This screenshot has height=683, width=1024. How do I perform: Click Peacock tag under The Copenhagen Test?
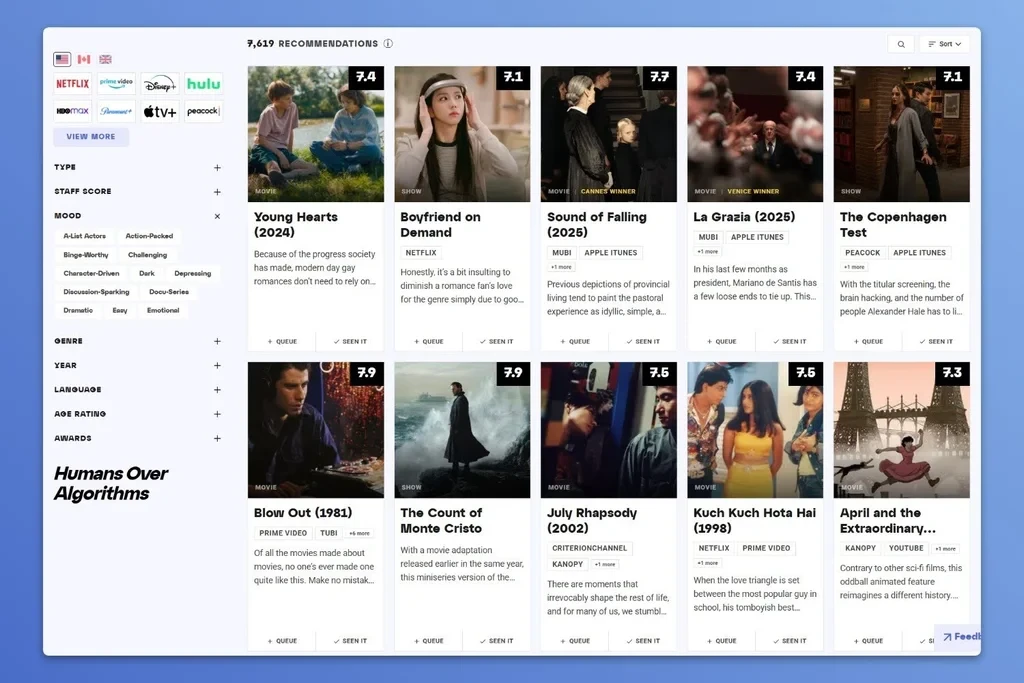point(863,253)
